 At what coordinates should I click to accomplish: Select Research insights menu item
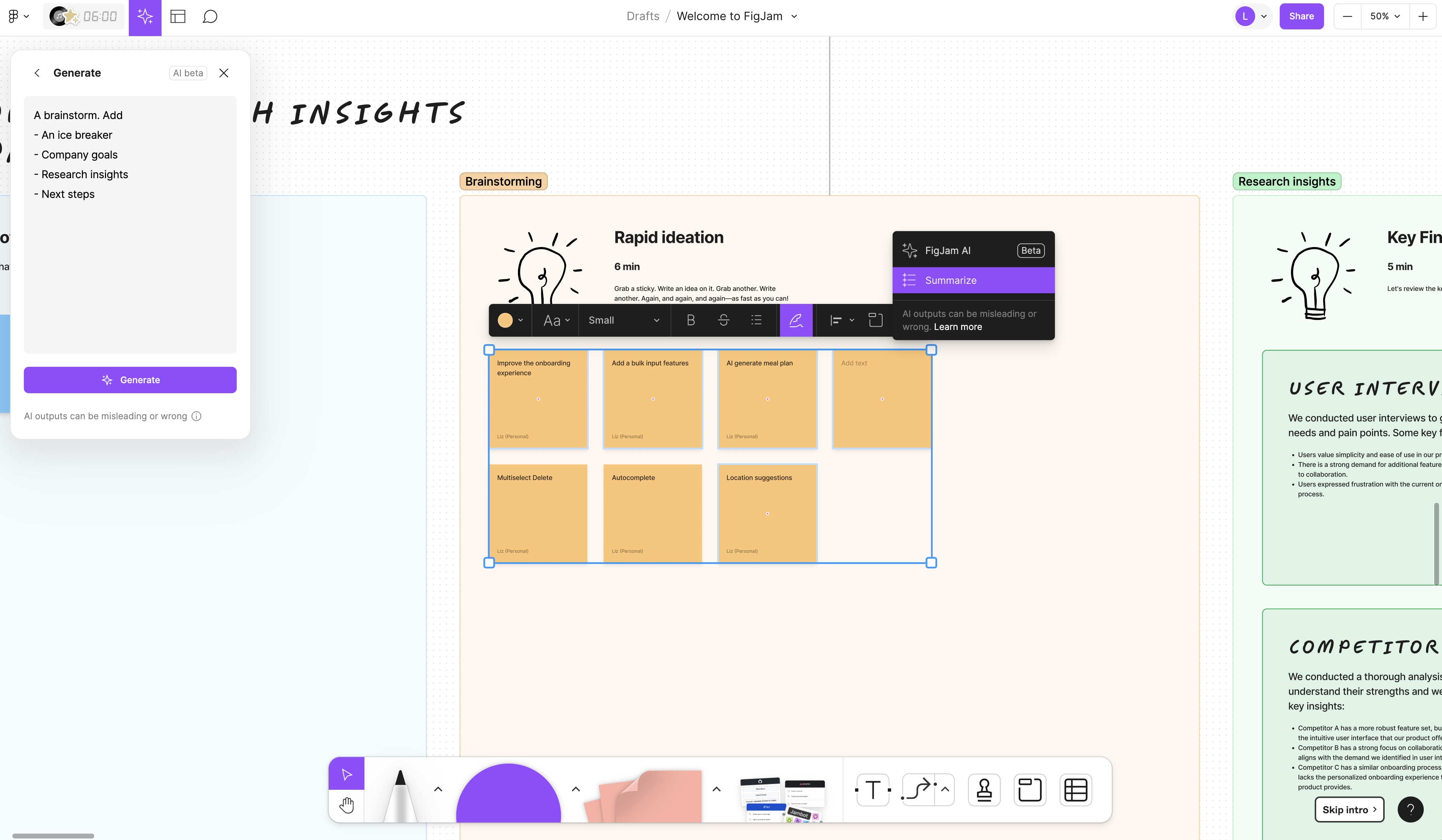tap(84, 174)
